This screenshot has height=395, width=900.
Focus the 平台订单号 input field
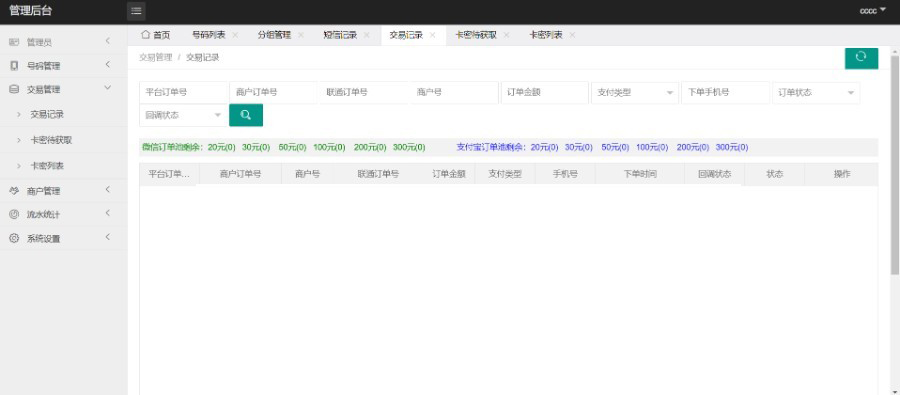[x=183, y=92]
